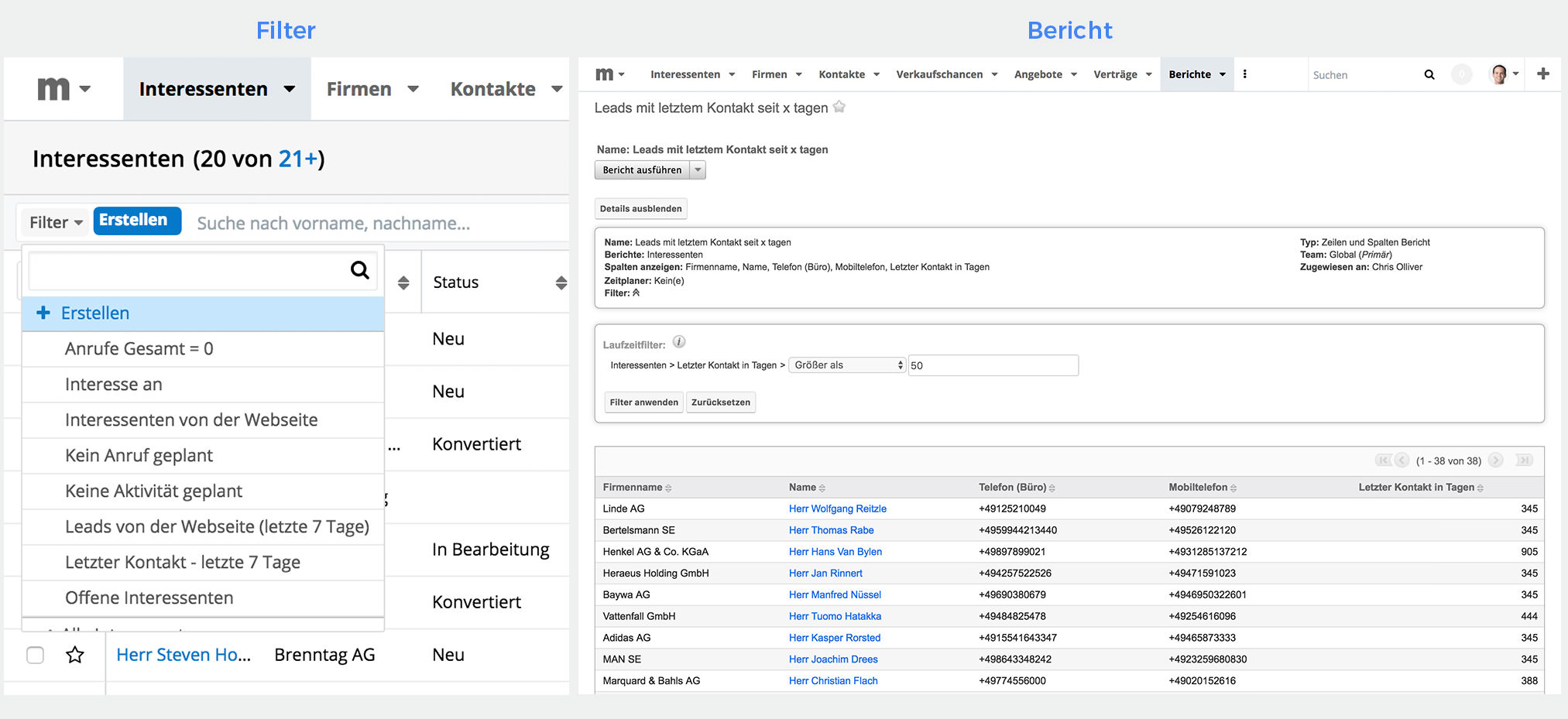Open Herr Steven Ho... lead link
Image resolution: width=1568 pixels, height=719 pixels.
click(184, 656)
